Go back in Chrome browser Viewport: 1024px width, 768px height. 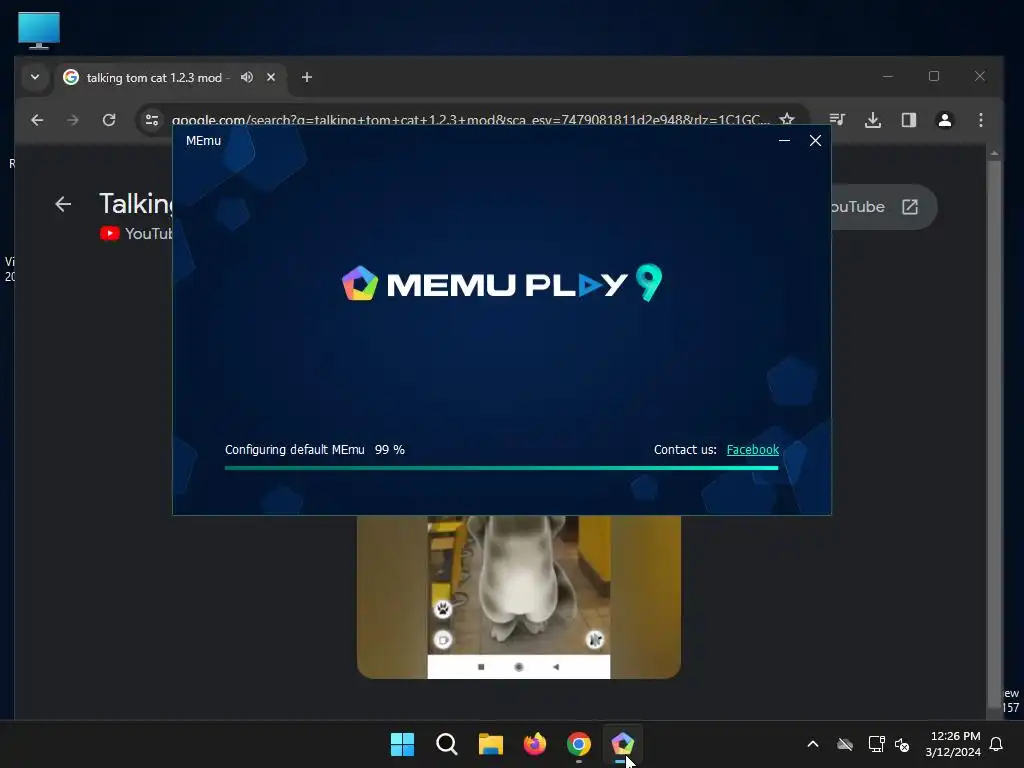point(37,120)
